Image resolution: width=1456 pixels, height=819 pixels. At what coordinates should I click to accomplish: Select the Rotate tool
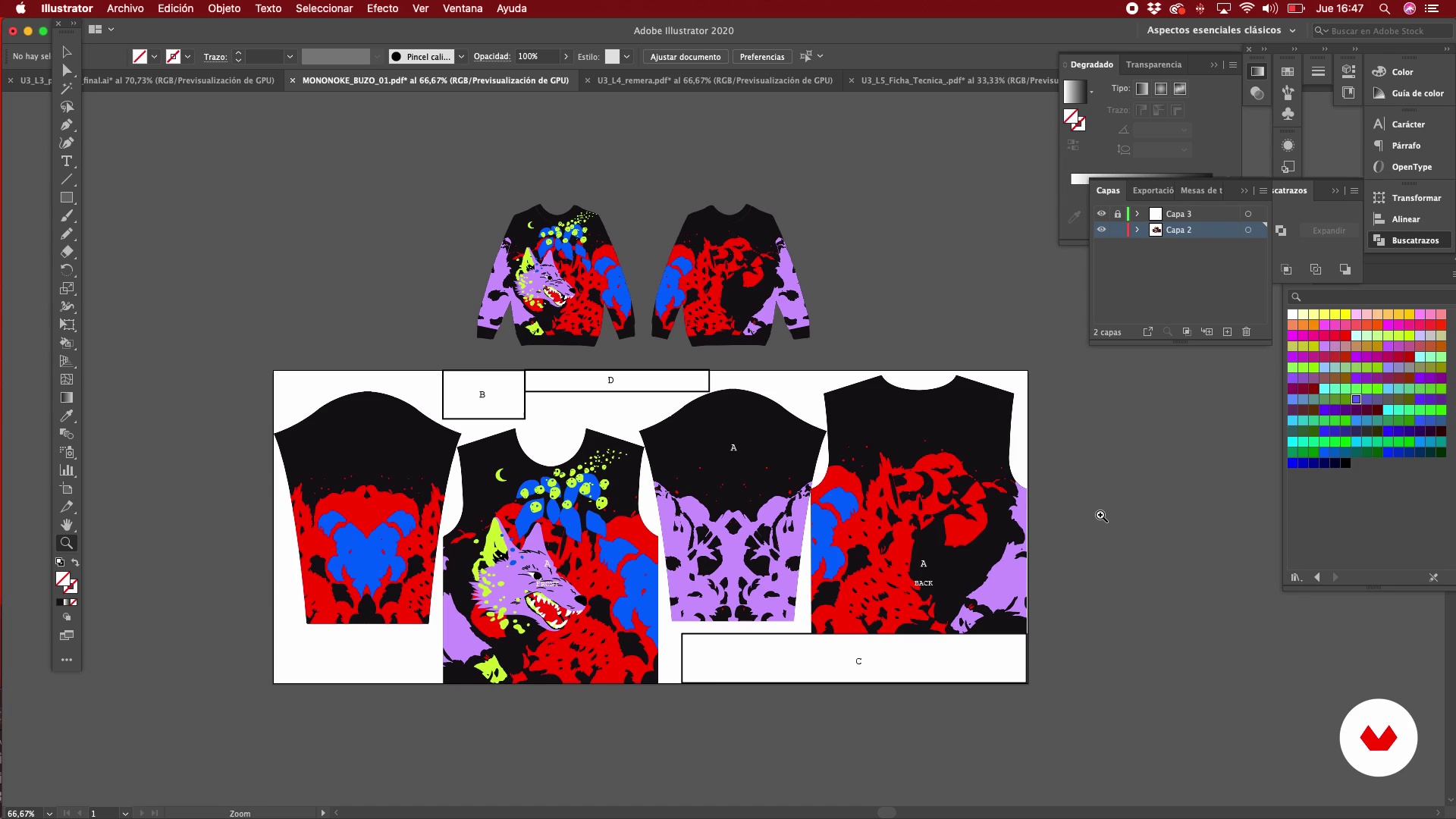(67, 270)
